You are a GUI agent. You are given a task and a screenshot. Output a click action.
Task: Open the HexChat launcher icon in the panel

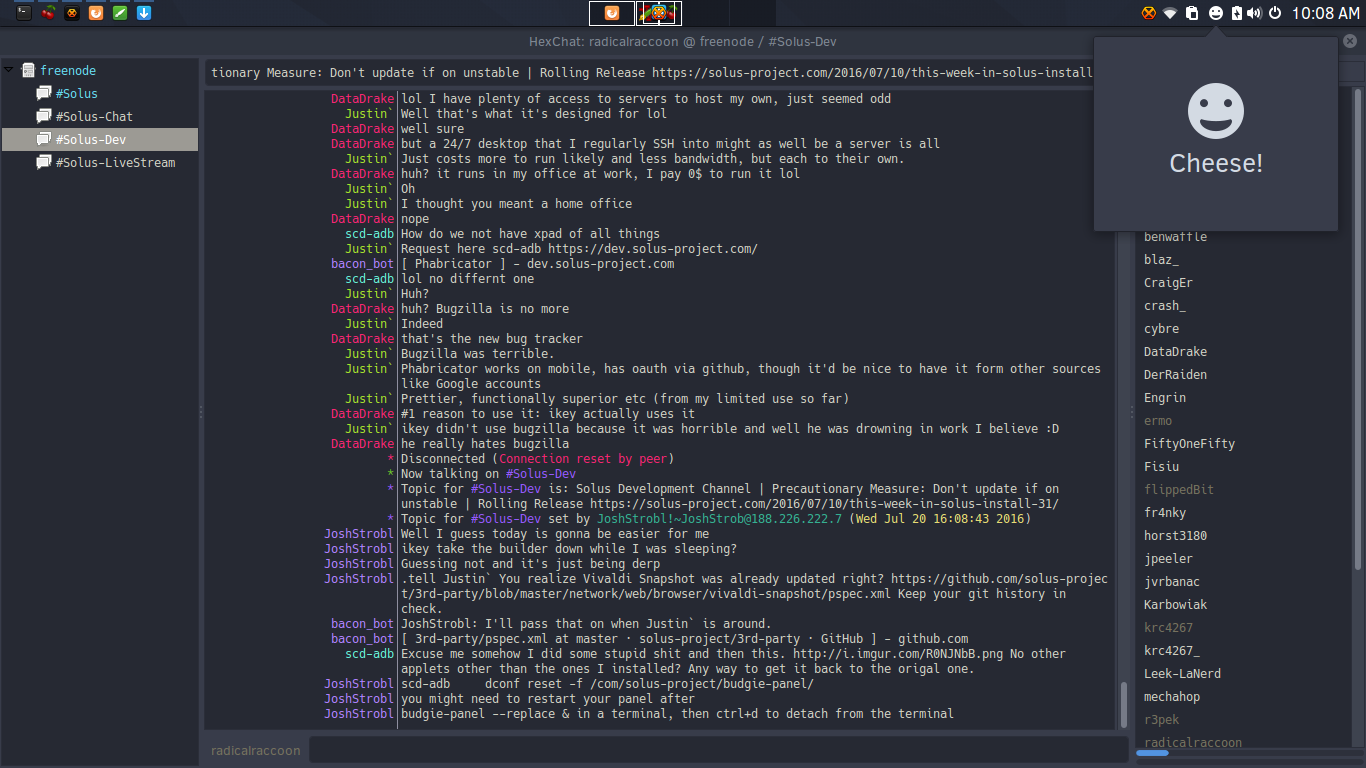click(72, 13)
